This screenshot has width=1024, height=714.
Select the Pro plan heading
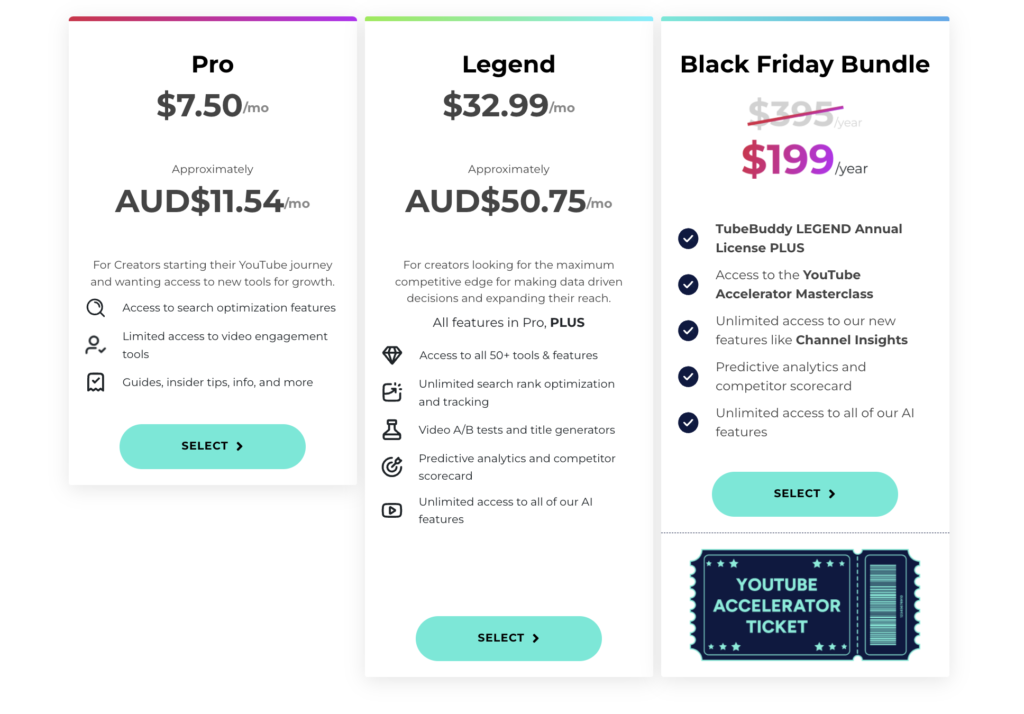(212, 64)
